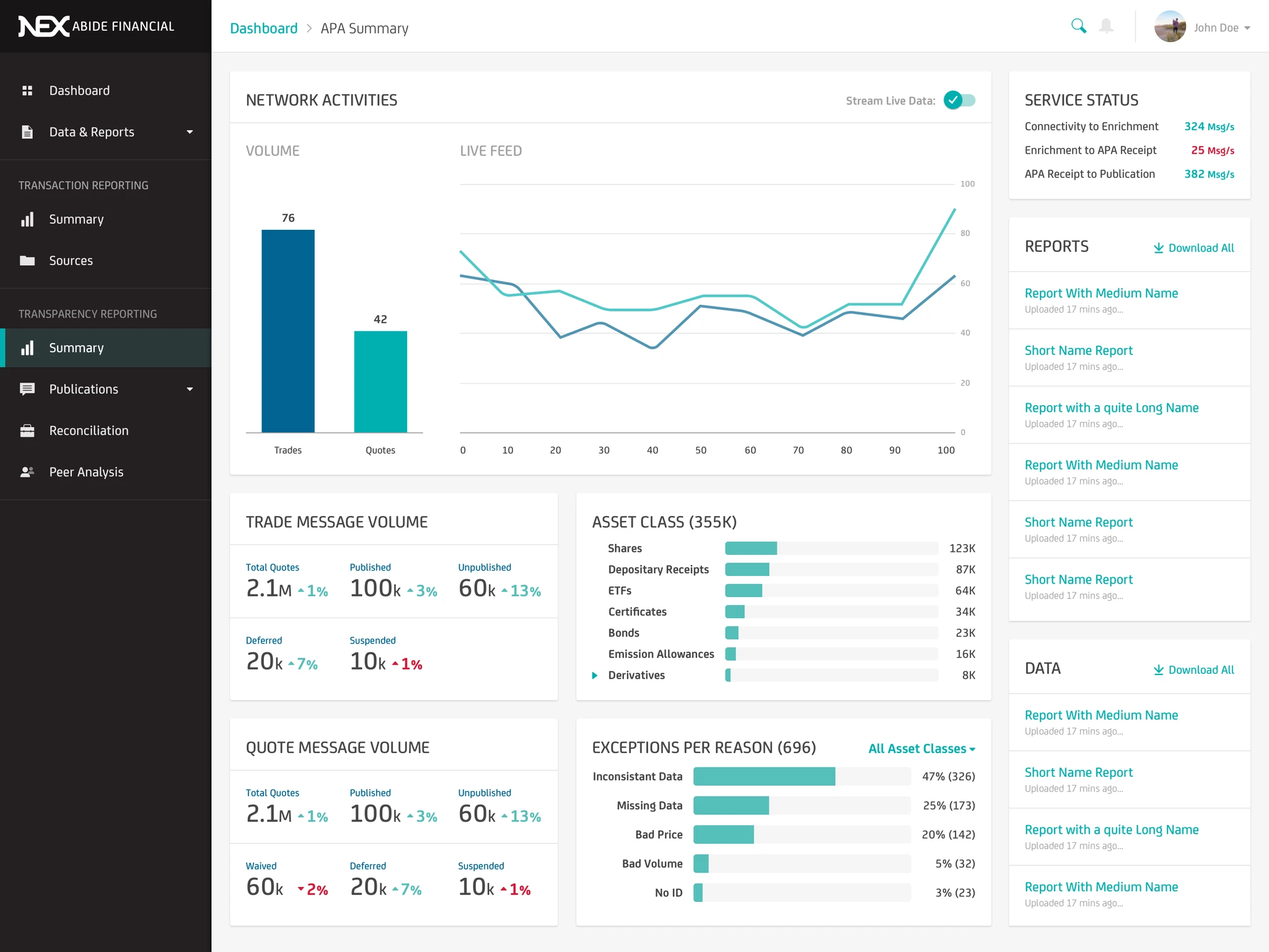The width and height of the screenshot is (1269, 952).
Task: Click the Download All icon under Reports
Action: (1159, 247)
